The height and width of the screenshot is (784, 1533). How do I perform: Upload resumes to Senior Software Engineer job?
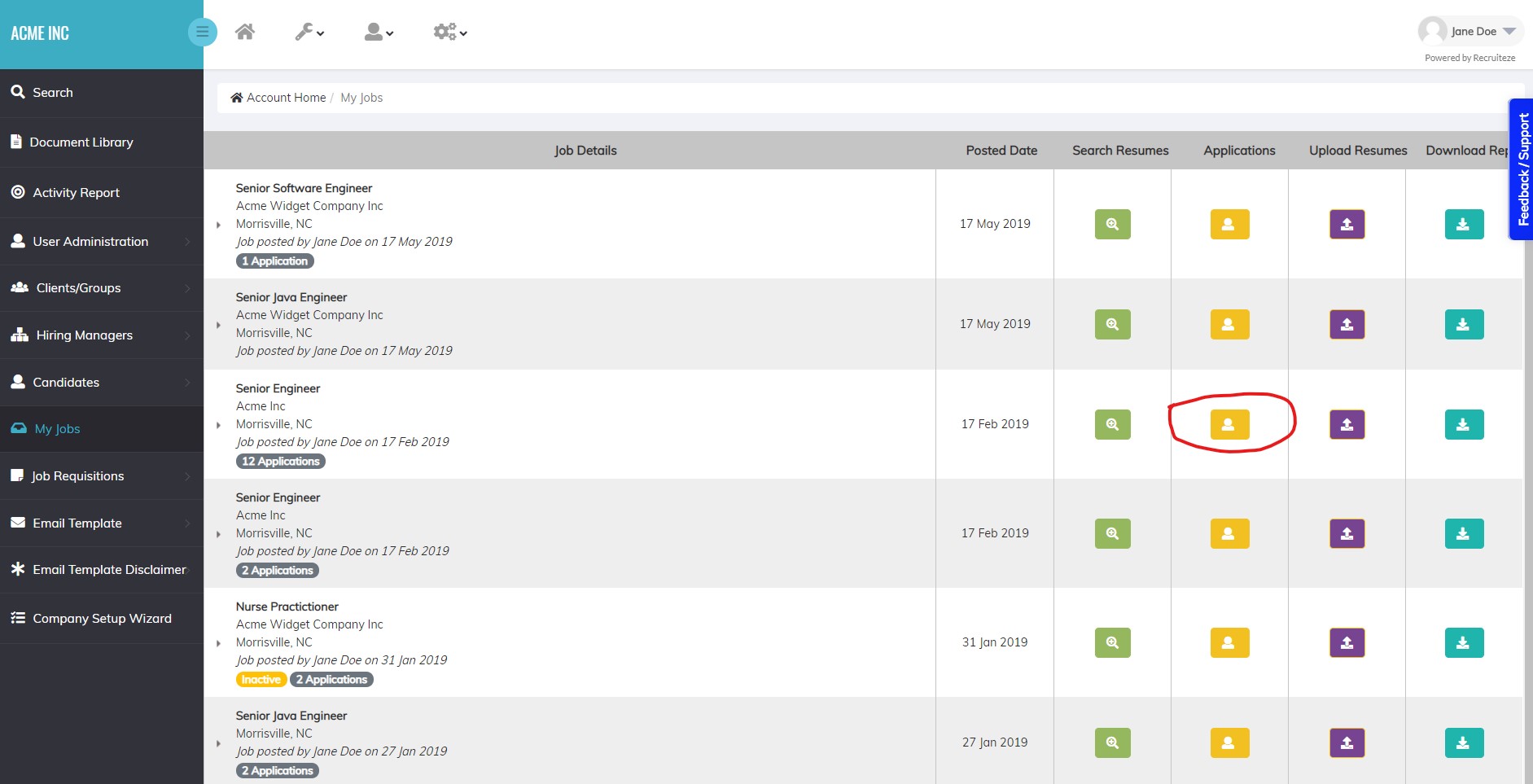click(1347, 225)
